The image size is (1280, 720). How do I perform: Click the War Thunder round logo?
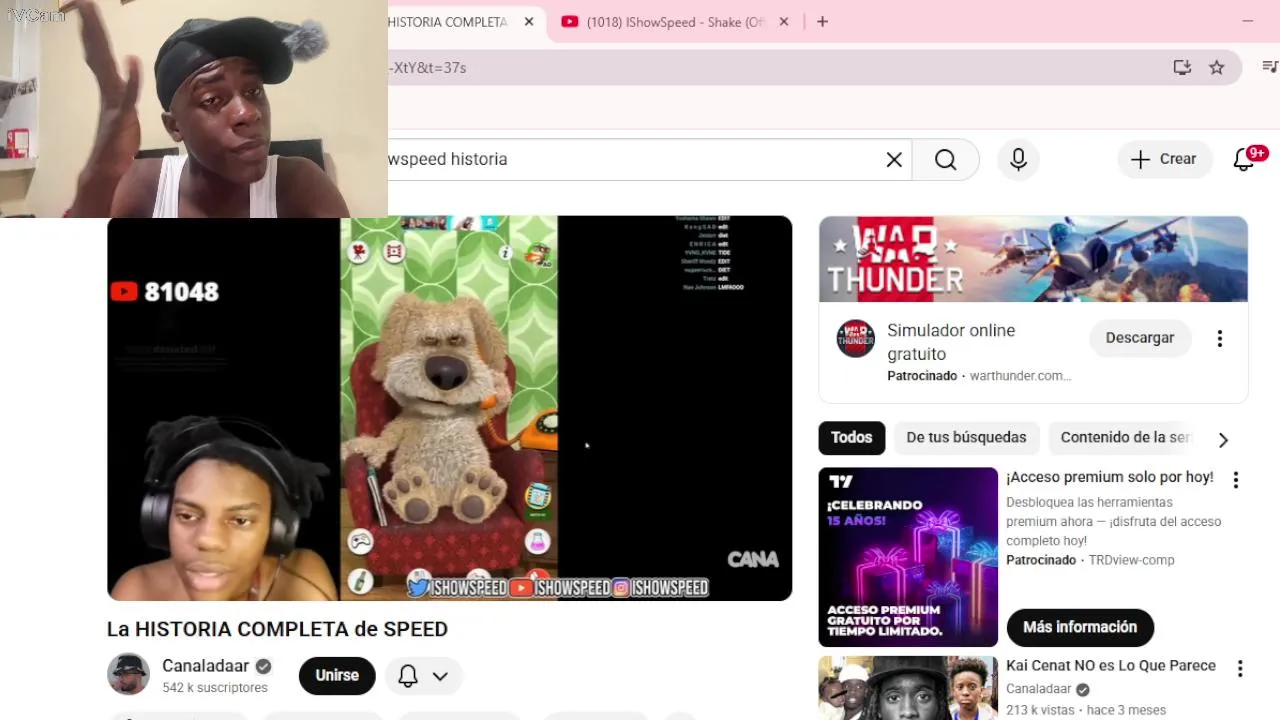(855, 339)
